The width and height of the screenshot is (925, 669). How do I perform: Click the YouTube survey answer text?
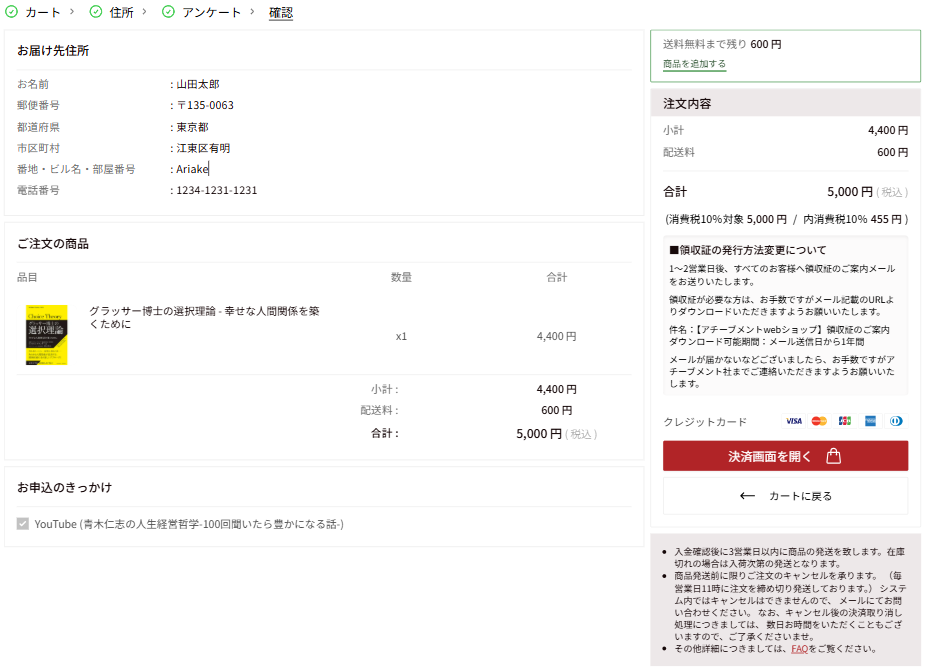point(189,524)
